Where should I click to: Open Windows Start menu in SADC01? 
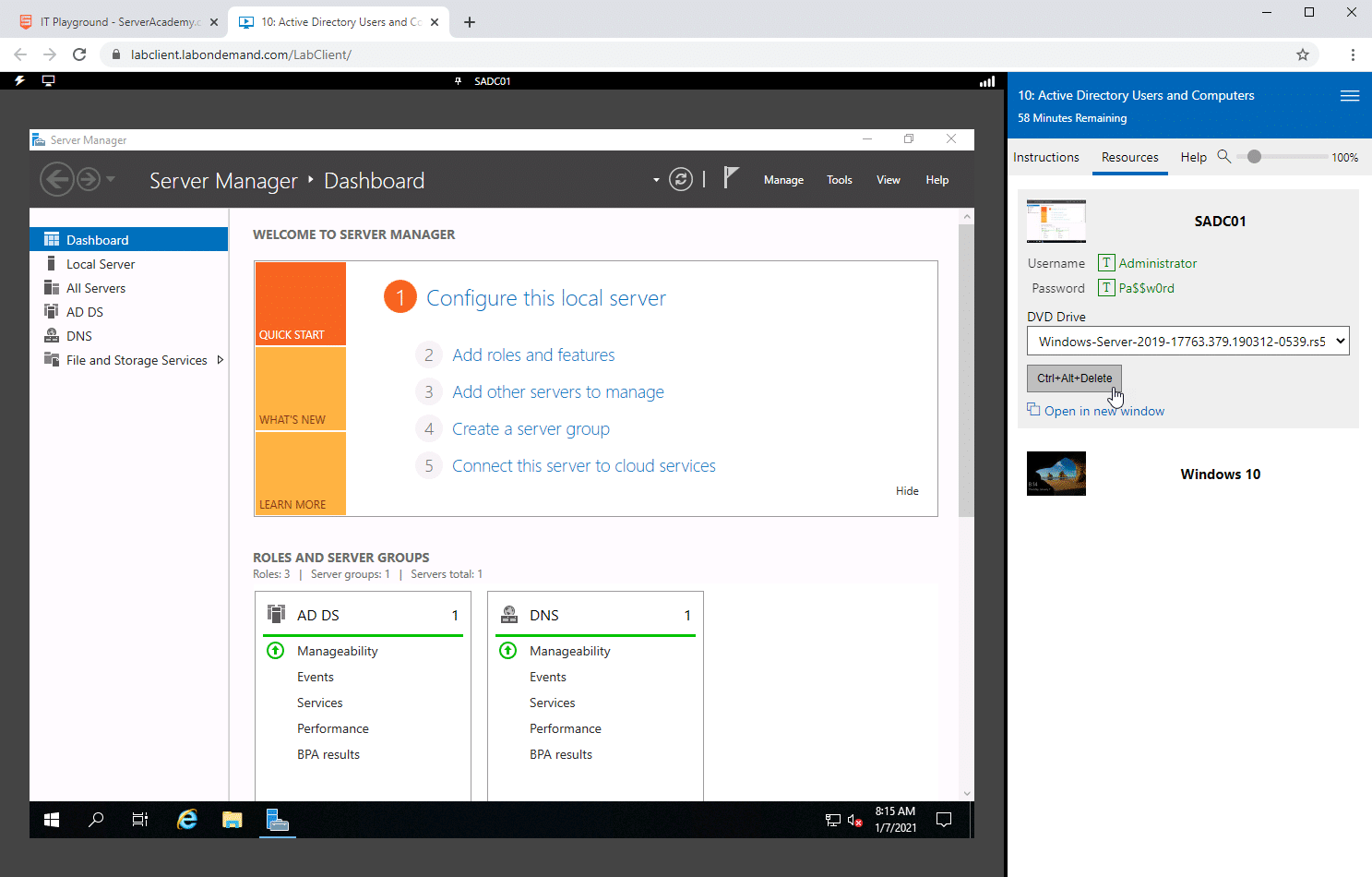point(52,820)
